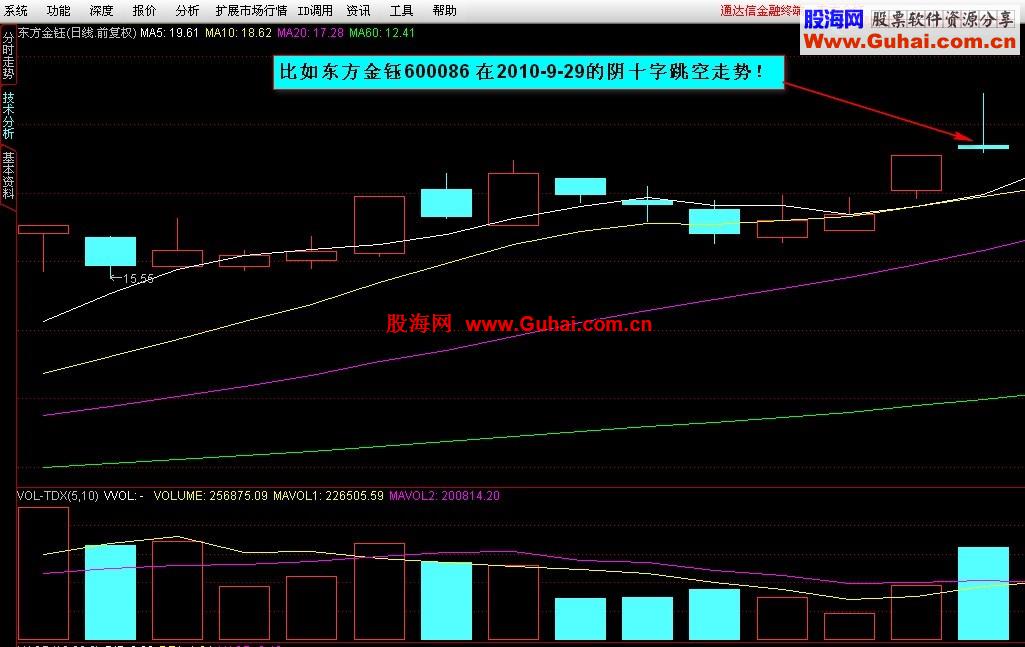Select the MA5: 19.61 indicator label
This screenshot has height=647, width=1025.
169,33
